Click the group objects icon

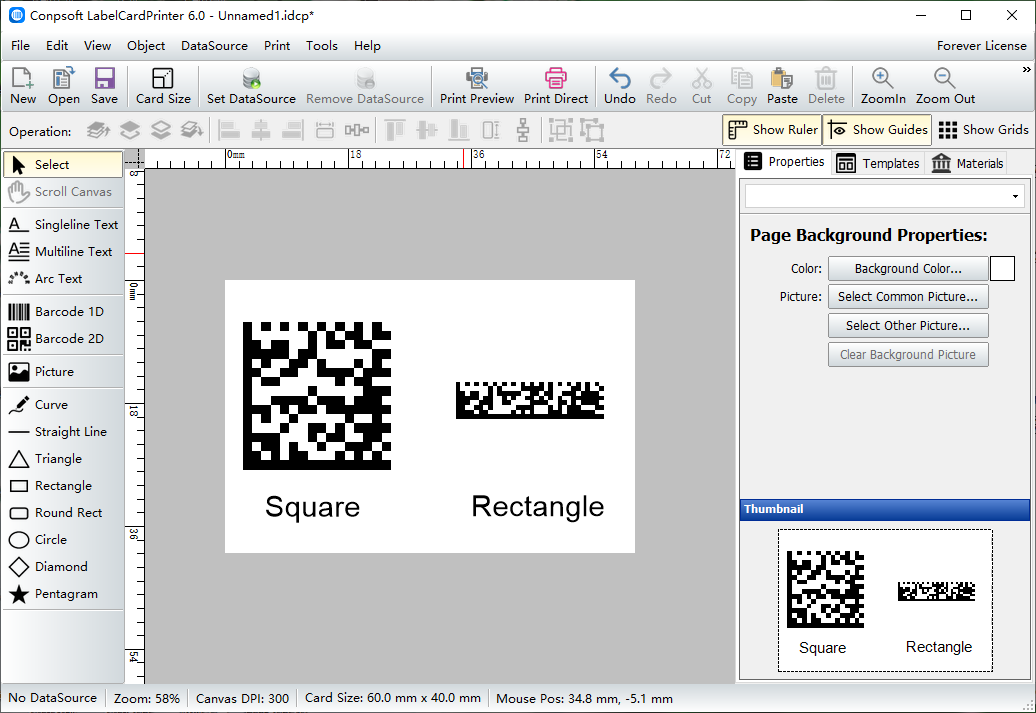pos(560,130)
